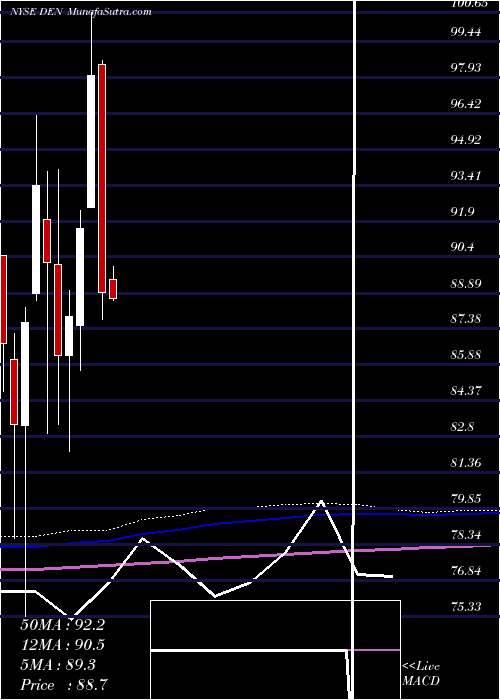Click the 82.8 price axis label

(464, 427)
